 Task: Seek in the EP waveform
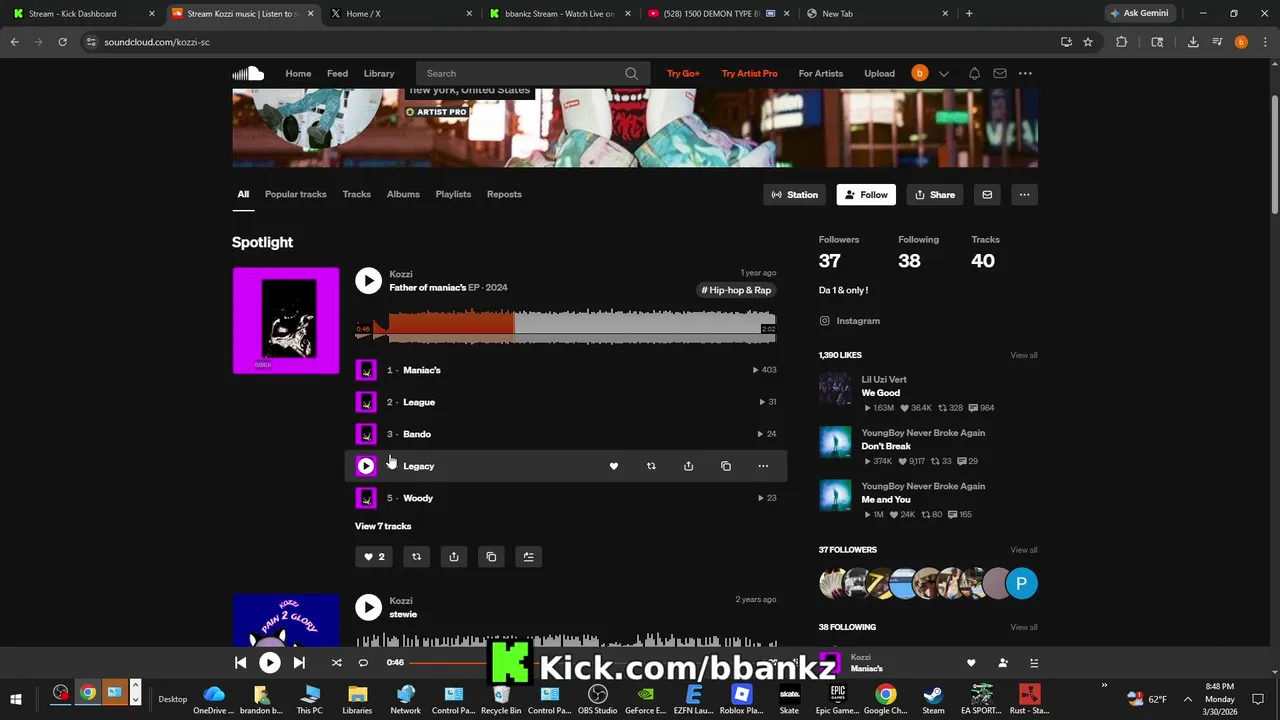pyautogui.click(x=565, y=326)
